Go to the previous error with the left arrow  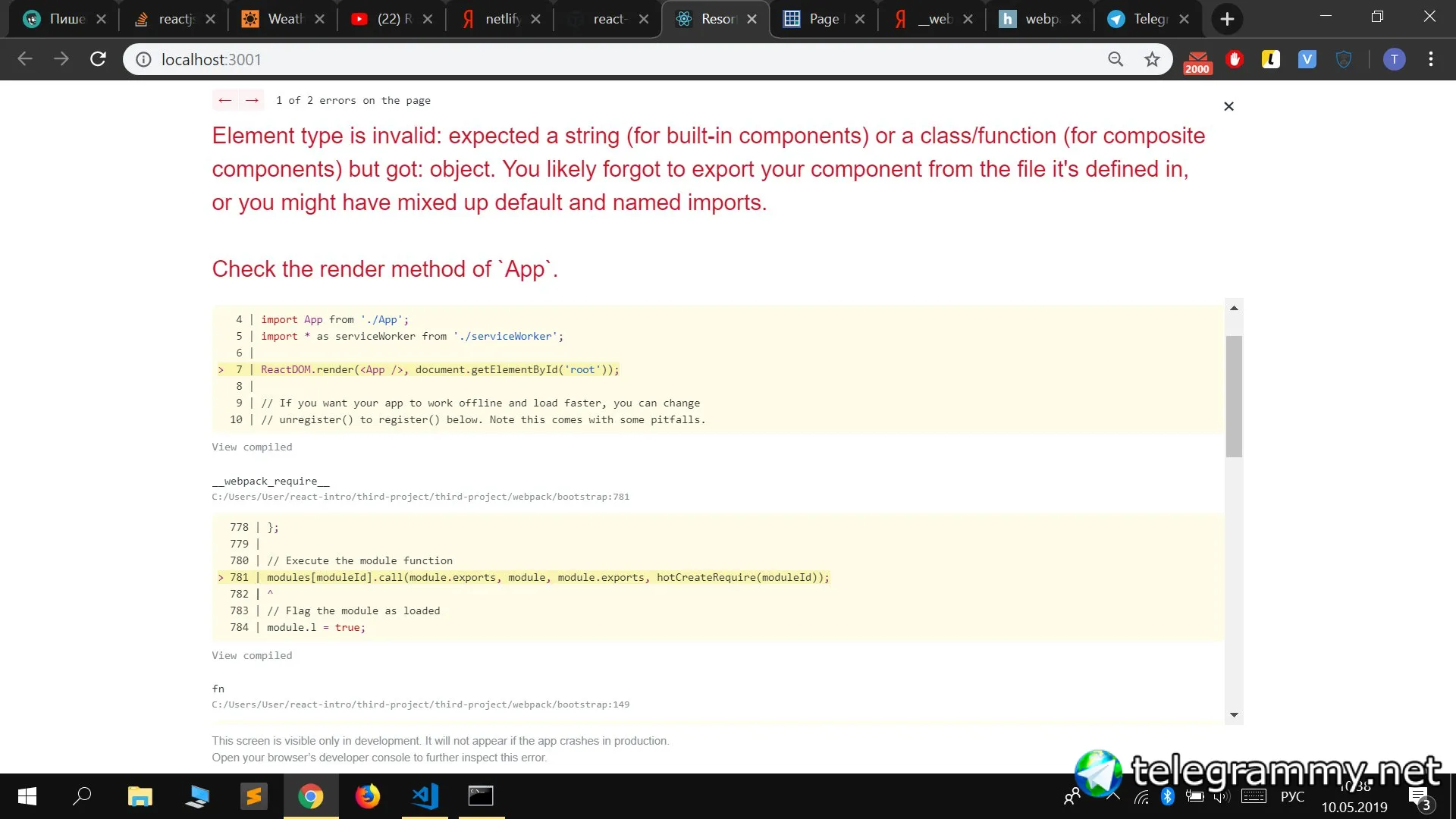pyautogui.click(x=224, y=100)
